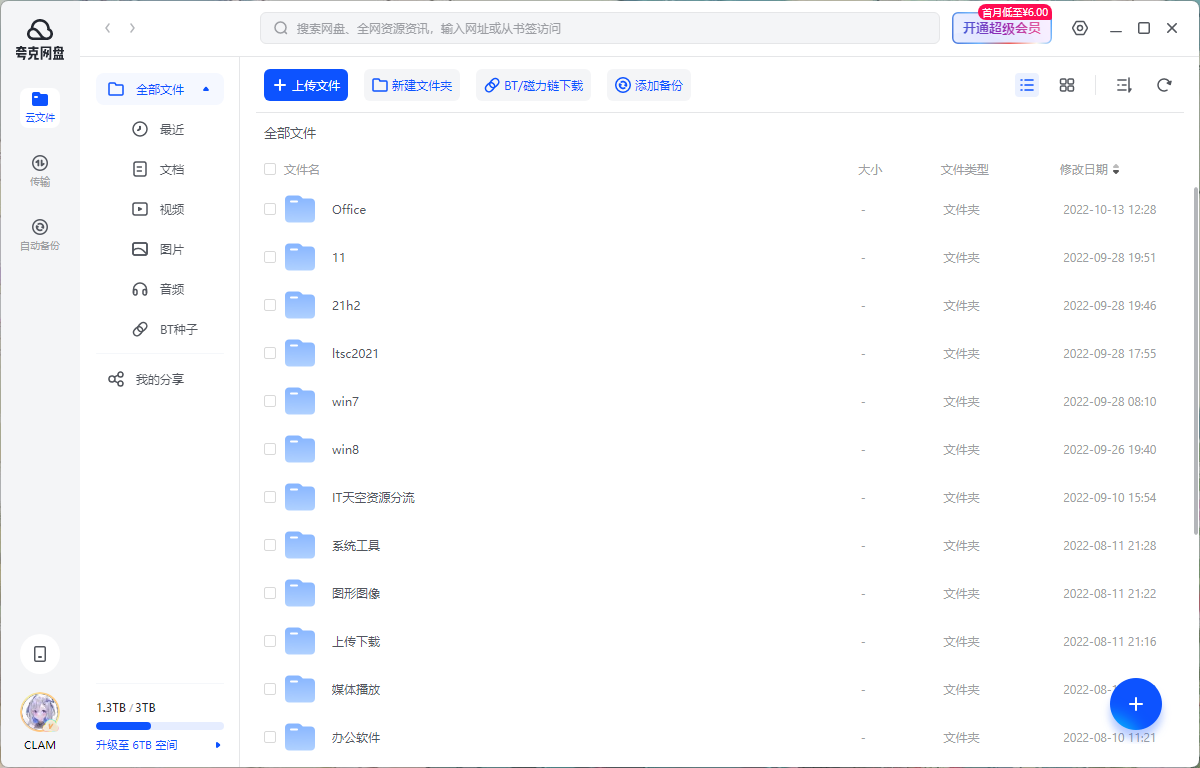This screenshot has width=1200, height=768.
Task: Check the select-all checkbox above 文件名
Action: [x=269, y=169]
